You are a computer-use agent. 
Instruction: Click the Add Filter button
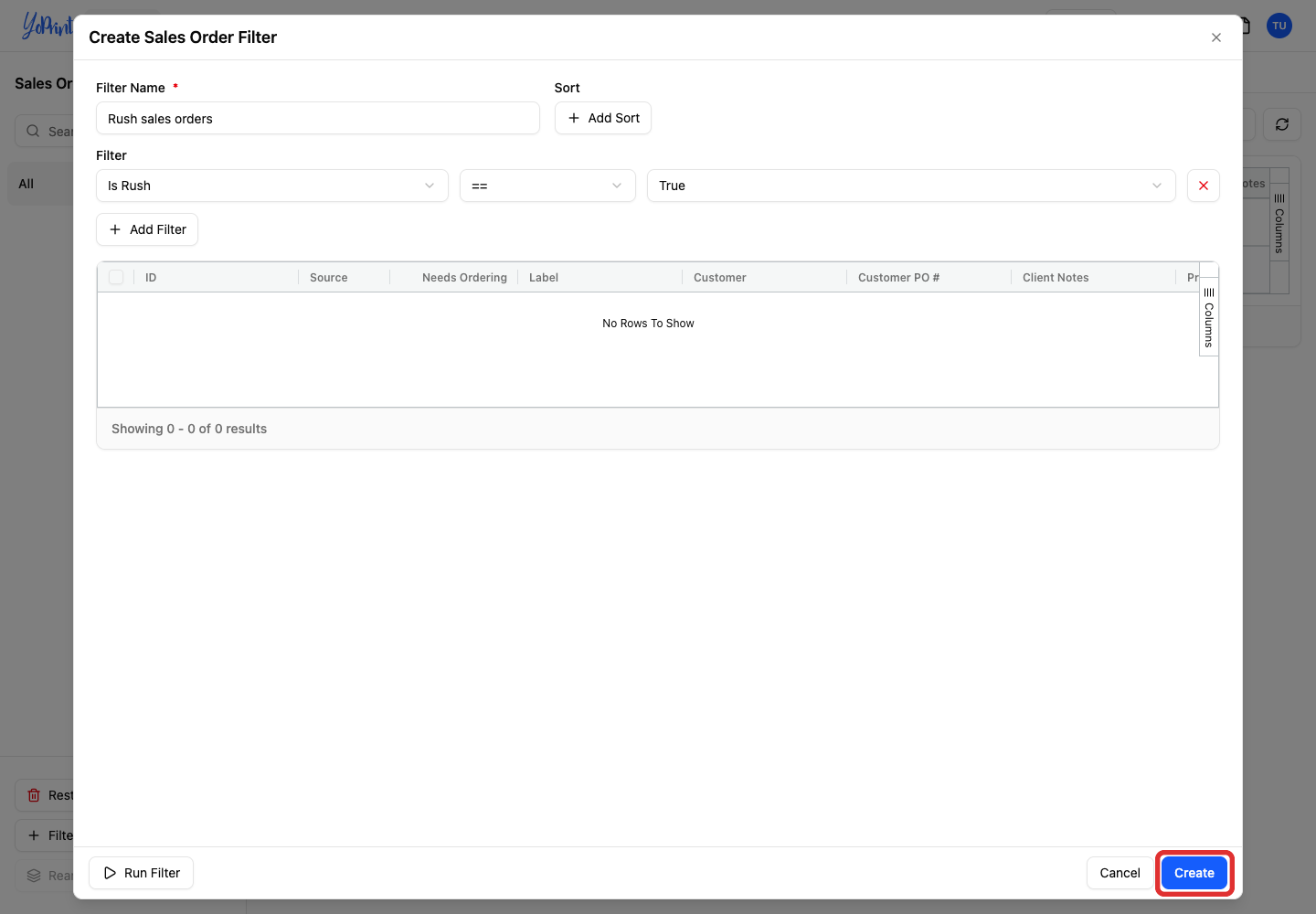click(x=147, y=229)
